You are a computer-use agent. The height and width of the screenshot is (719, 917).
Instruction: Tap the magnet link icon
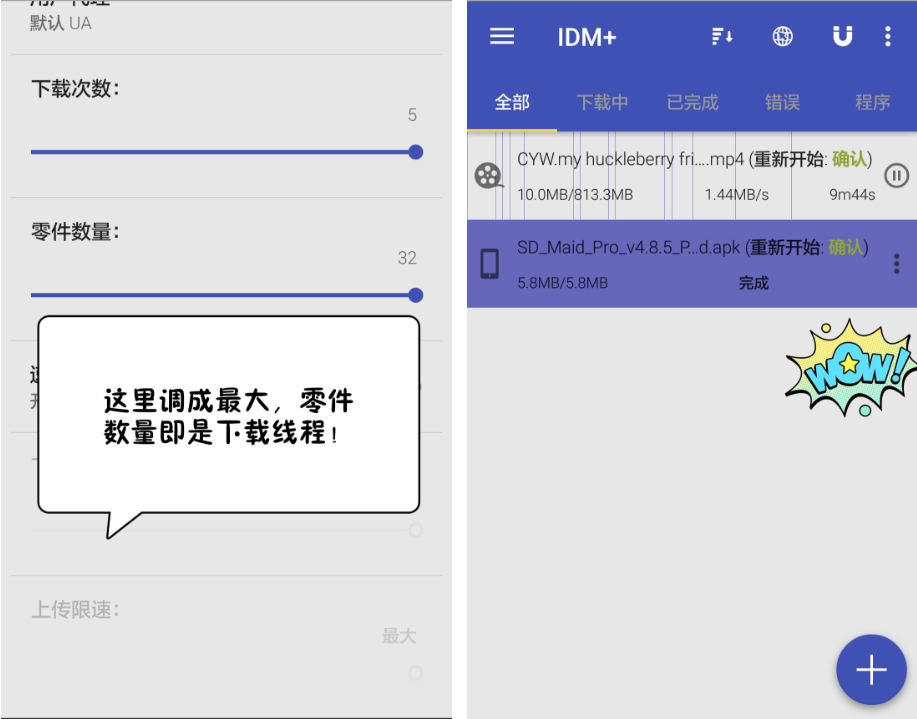tap(842, 36)
